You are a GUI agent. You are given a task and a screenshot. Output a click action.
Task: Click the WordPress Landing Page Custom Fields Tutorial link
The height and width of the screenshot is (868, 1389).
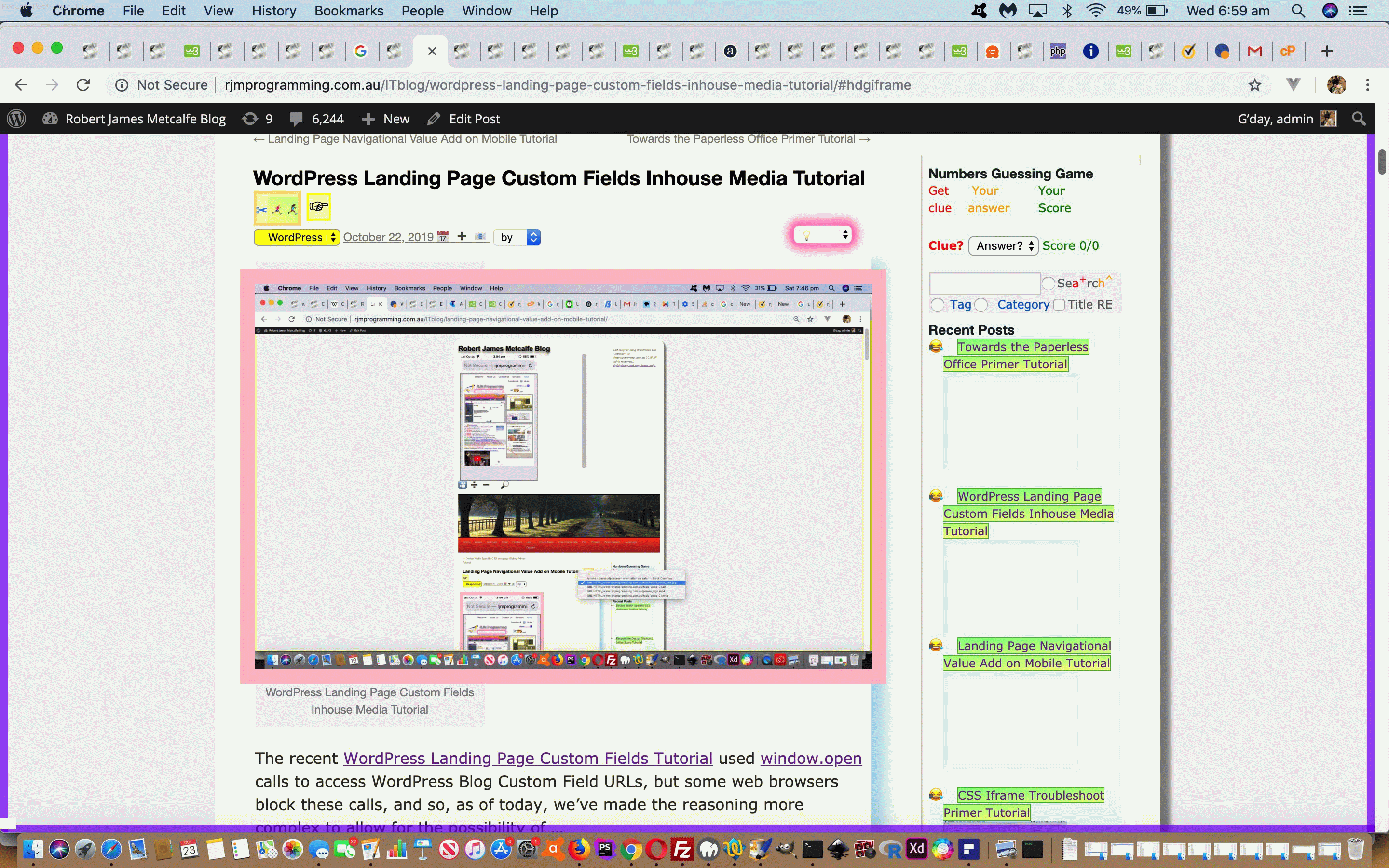[528, 759]
